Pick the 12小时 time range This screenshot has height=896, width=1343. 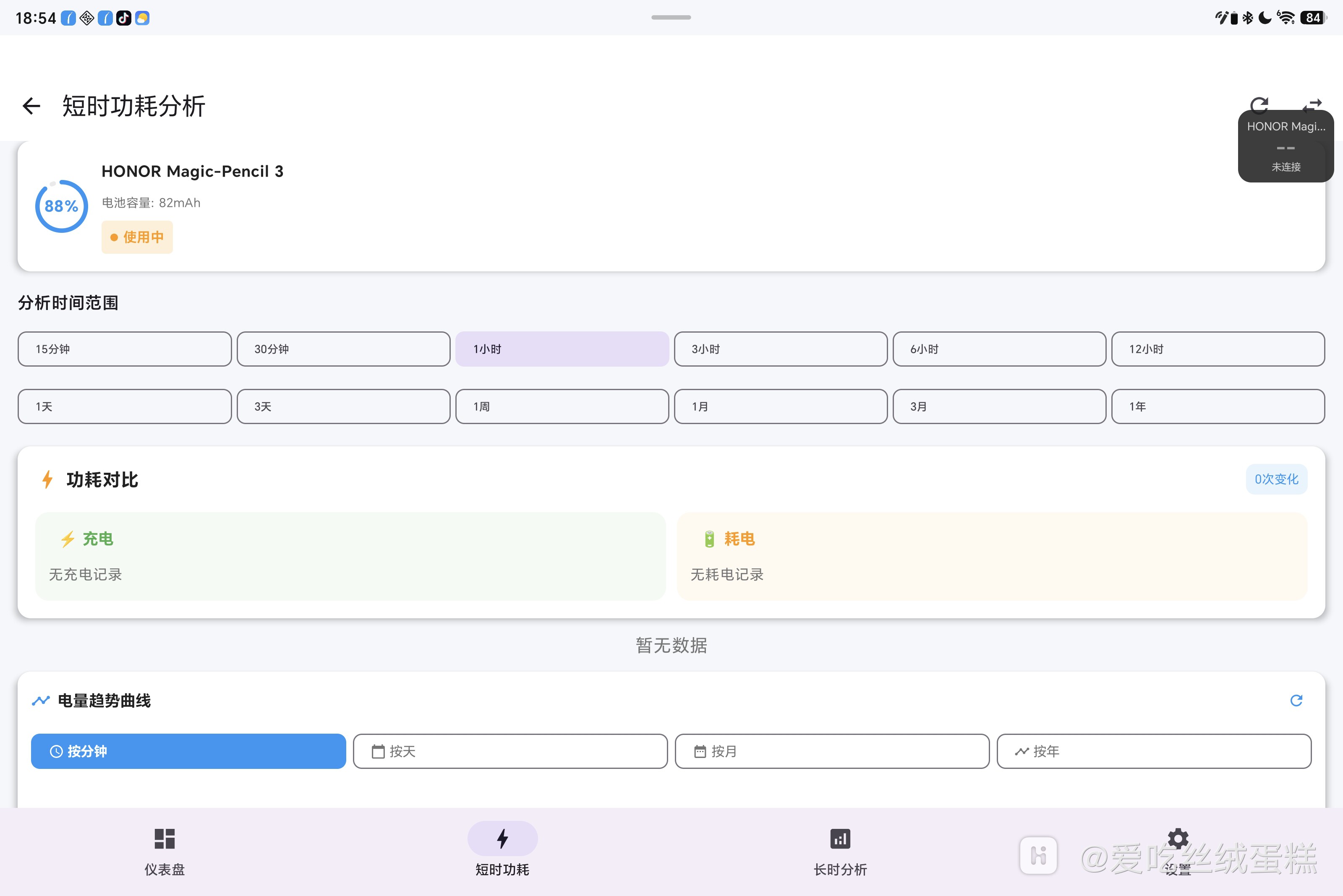pos(1218,349)
